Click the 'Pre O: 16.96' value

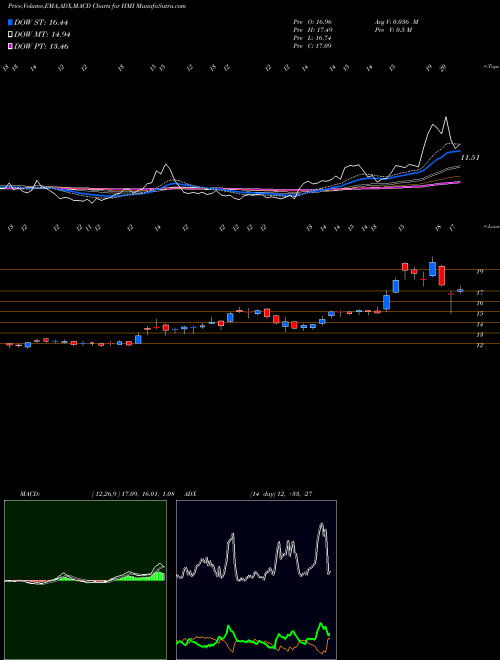[313, 22]
